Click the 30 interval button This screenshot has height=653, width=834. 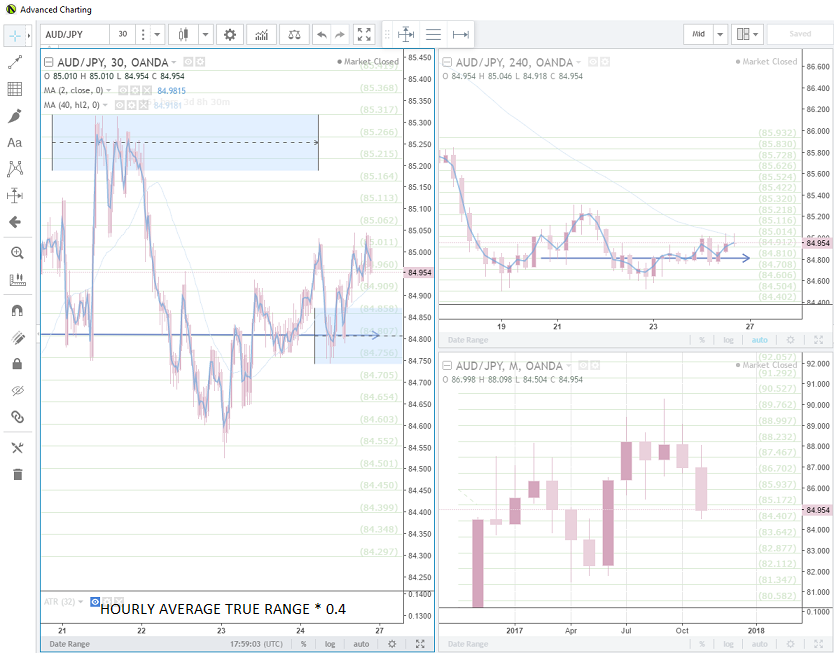tap(123, 35)
